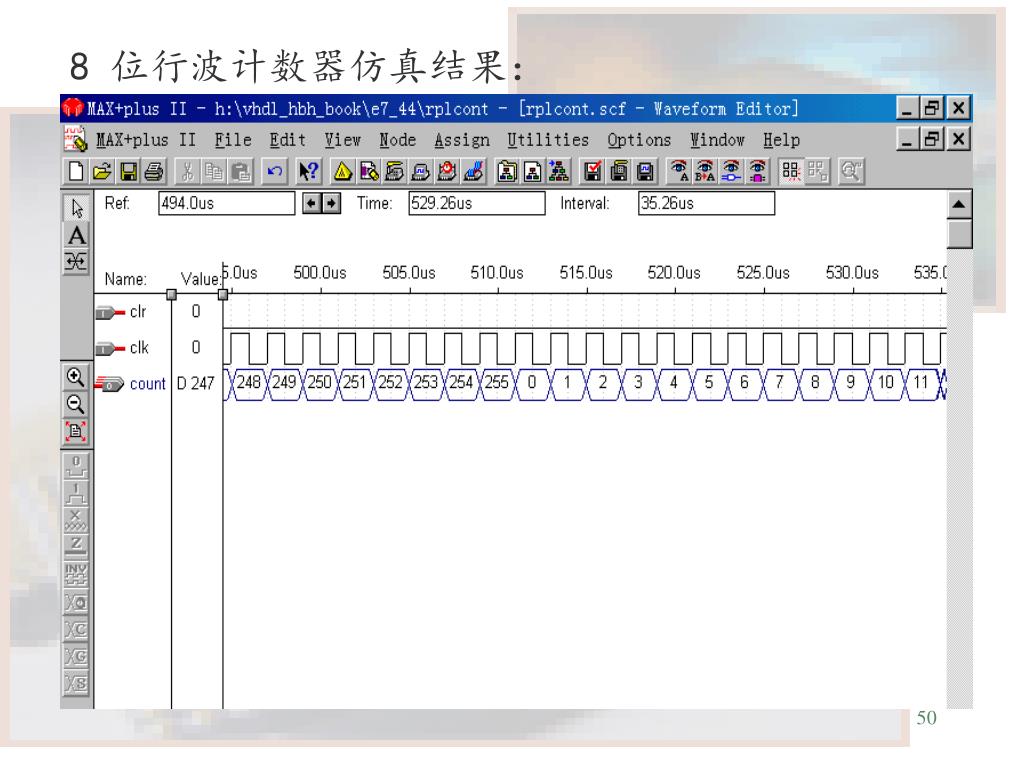Viewport: 1024px width, 768px height.
Task: Open the Utilities menu
Action: (548, 140)
